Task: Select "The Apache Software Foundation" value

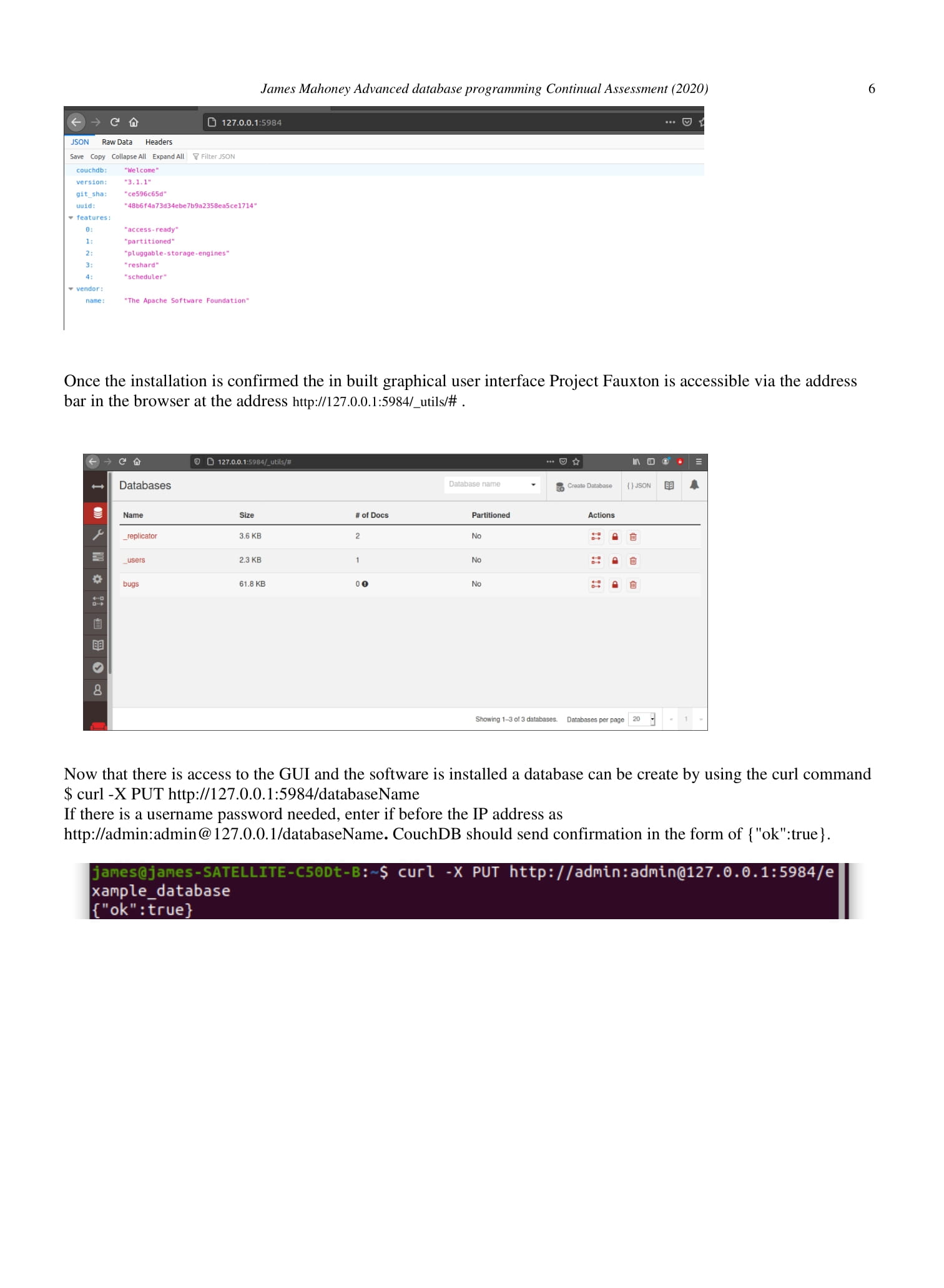Action: pyautogui.click(x=187, y=301)
